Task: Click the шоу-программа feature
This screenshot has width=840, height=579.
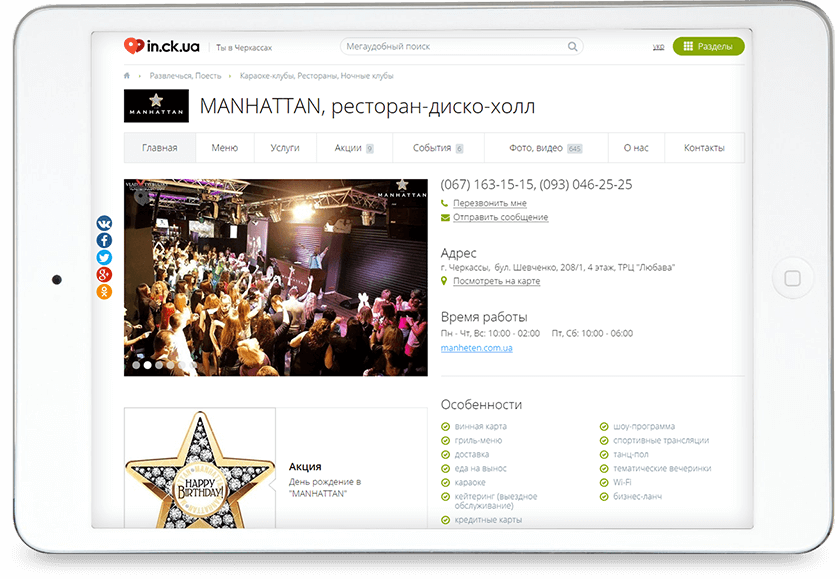Action: [643, 426]
